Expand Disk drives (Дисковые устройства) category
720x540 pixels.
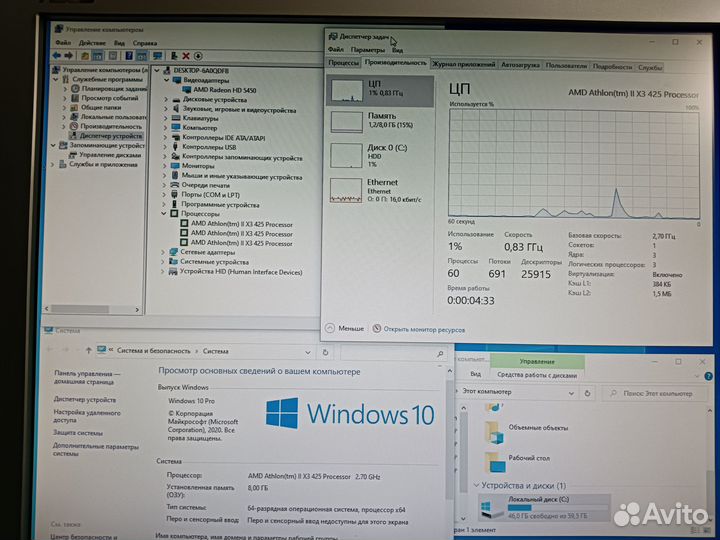(166, 99)
